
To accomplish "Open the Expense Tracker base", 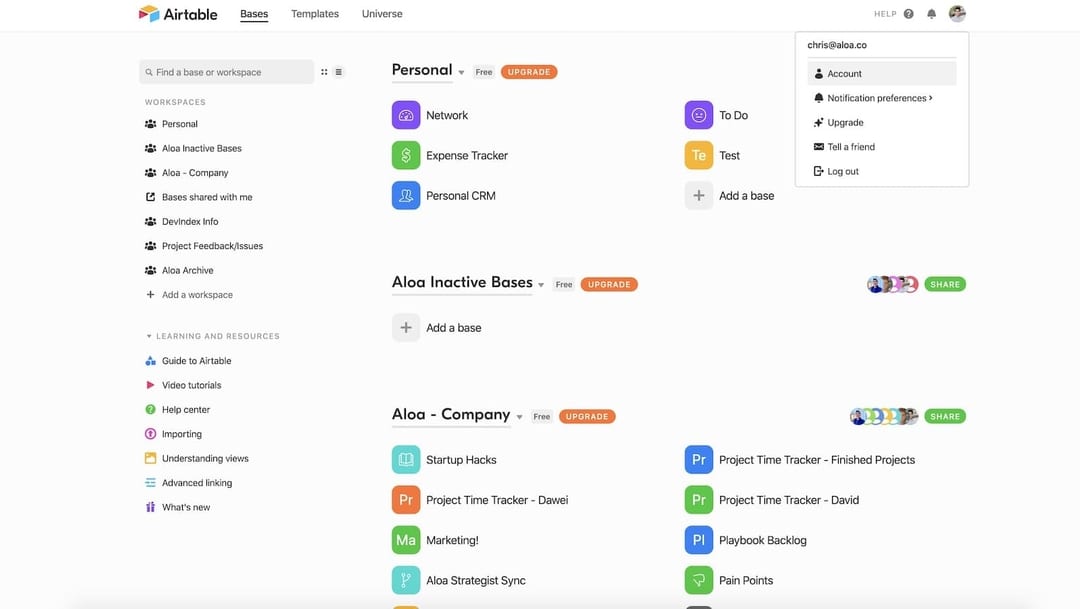I will point(466,155).
